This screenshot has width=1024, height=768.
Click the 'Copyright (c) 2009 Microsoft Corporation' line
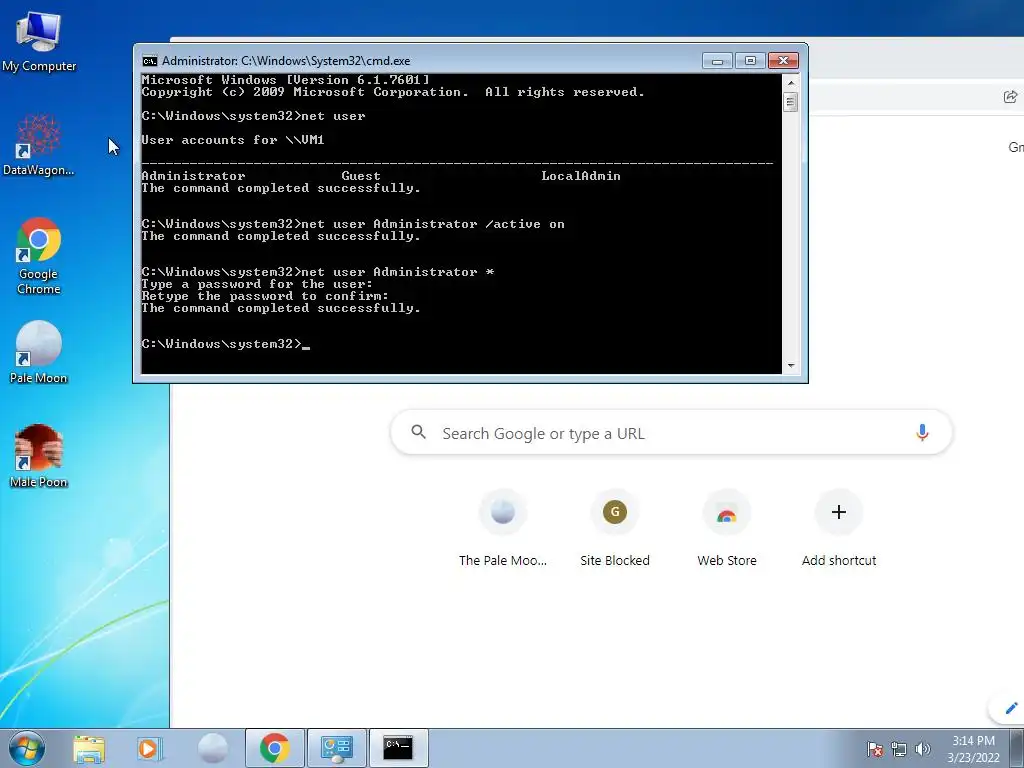[x=393, y=92]
